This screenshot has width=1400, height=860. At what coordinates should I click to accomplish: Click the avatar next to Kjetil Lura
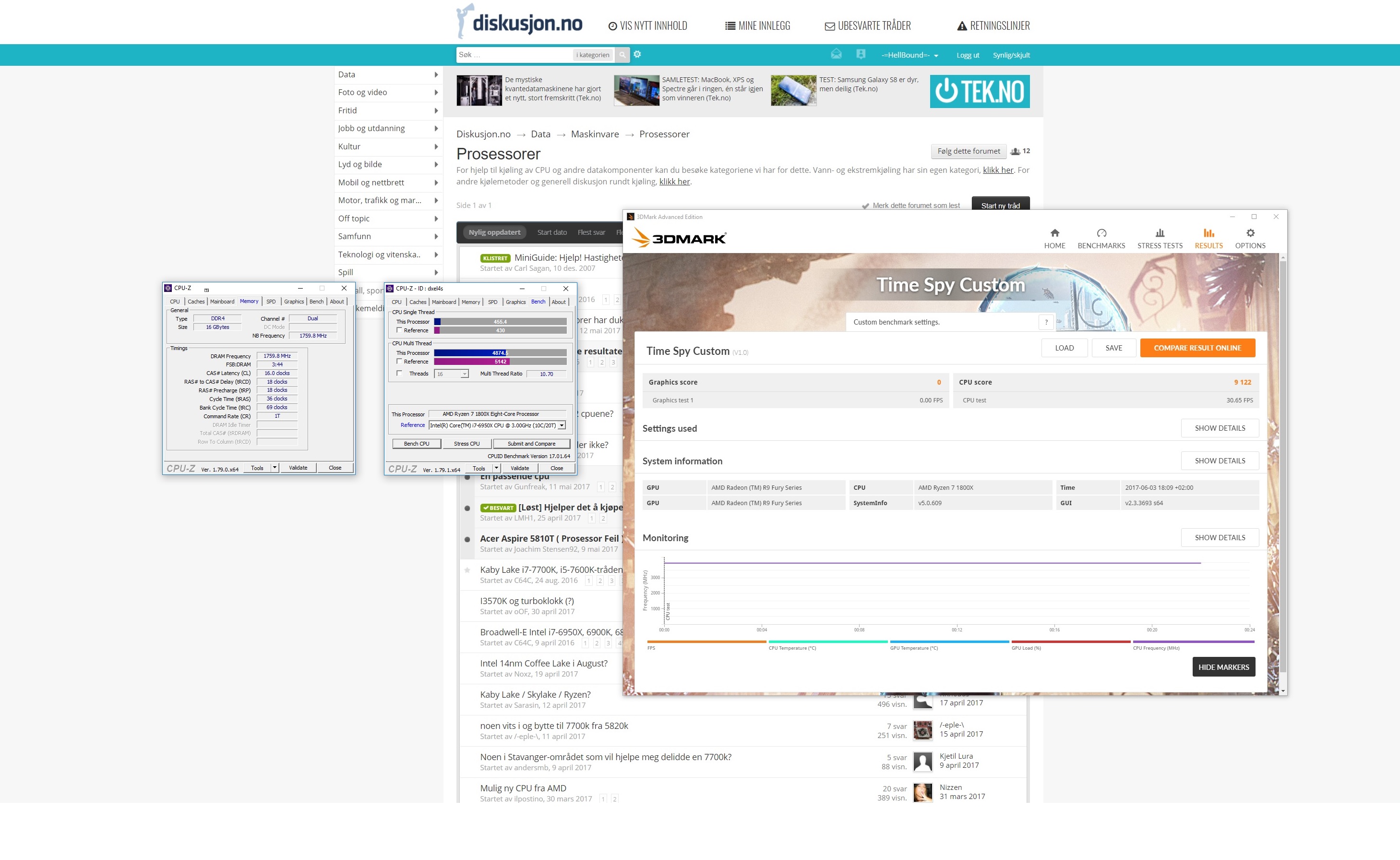[922, 761]
